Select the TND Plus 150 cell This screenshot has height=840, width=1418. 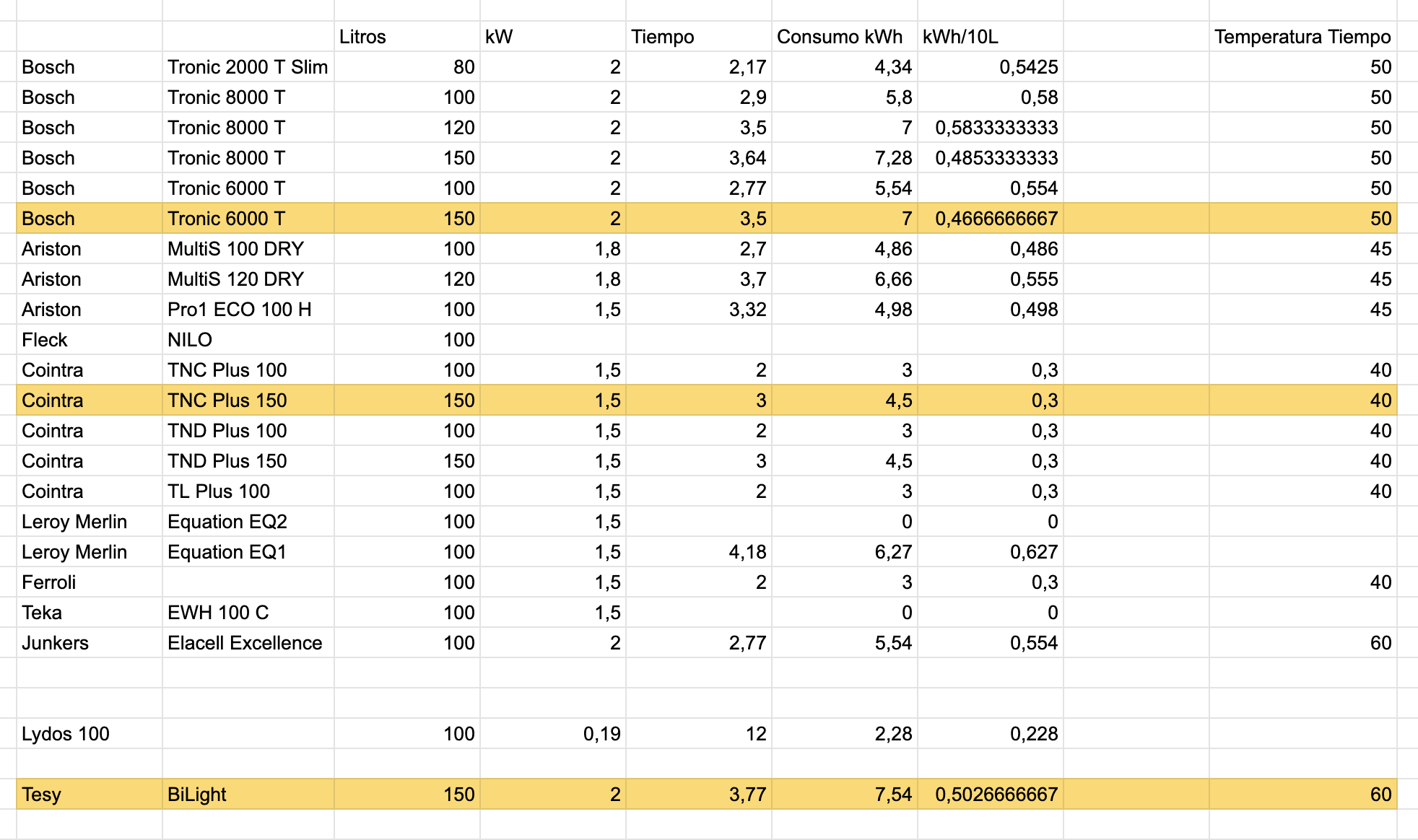(248, 461)
